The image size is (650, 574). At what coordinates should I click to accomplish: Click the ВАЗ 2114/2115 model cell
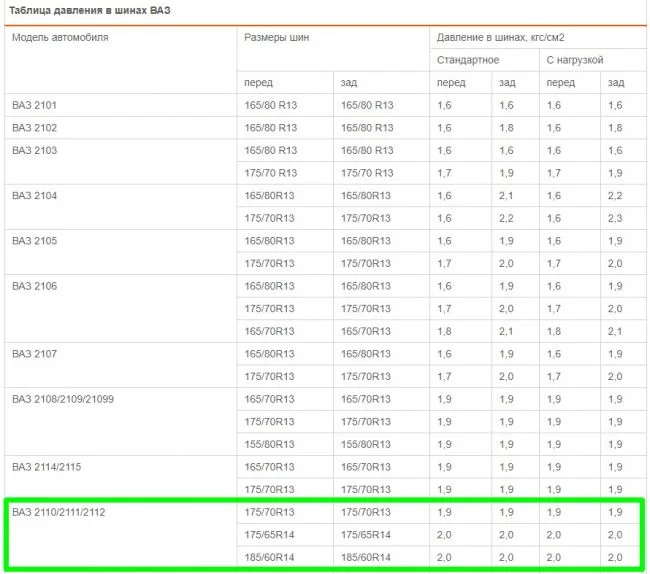point(48,467)
